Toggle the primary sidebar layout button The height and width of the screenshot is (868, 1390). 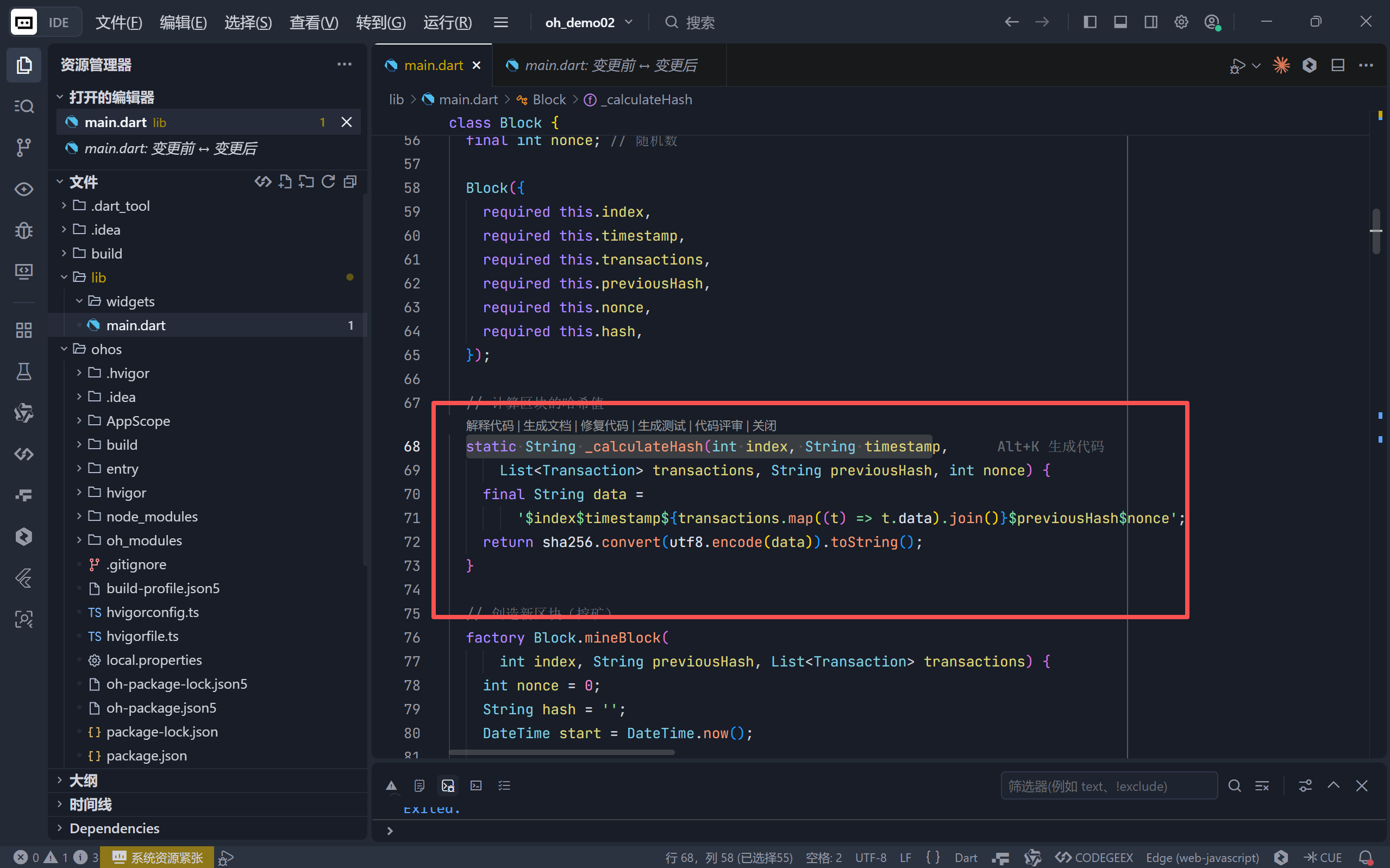1090,22
